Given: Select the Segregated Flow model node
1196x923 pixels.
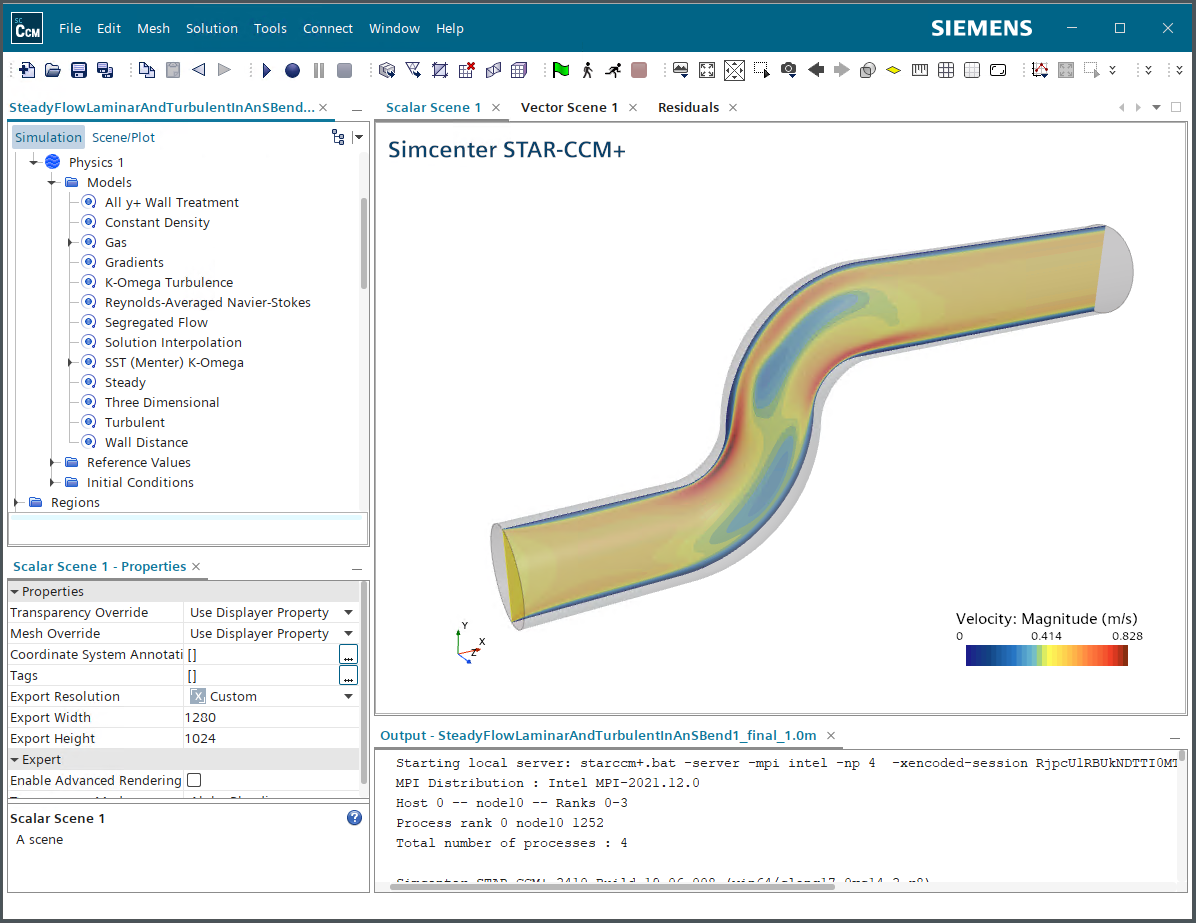Looking at the screenshot, I should tap(156, 323).
